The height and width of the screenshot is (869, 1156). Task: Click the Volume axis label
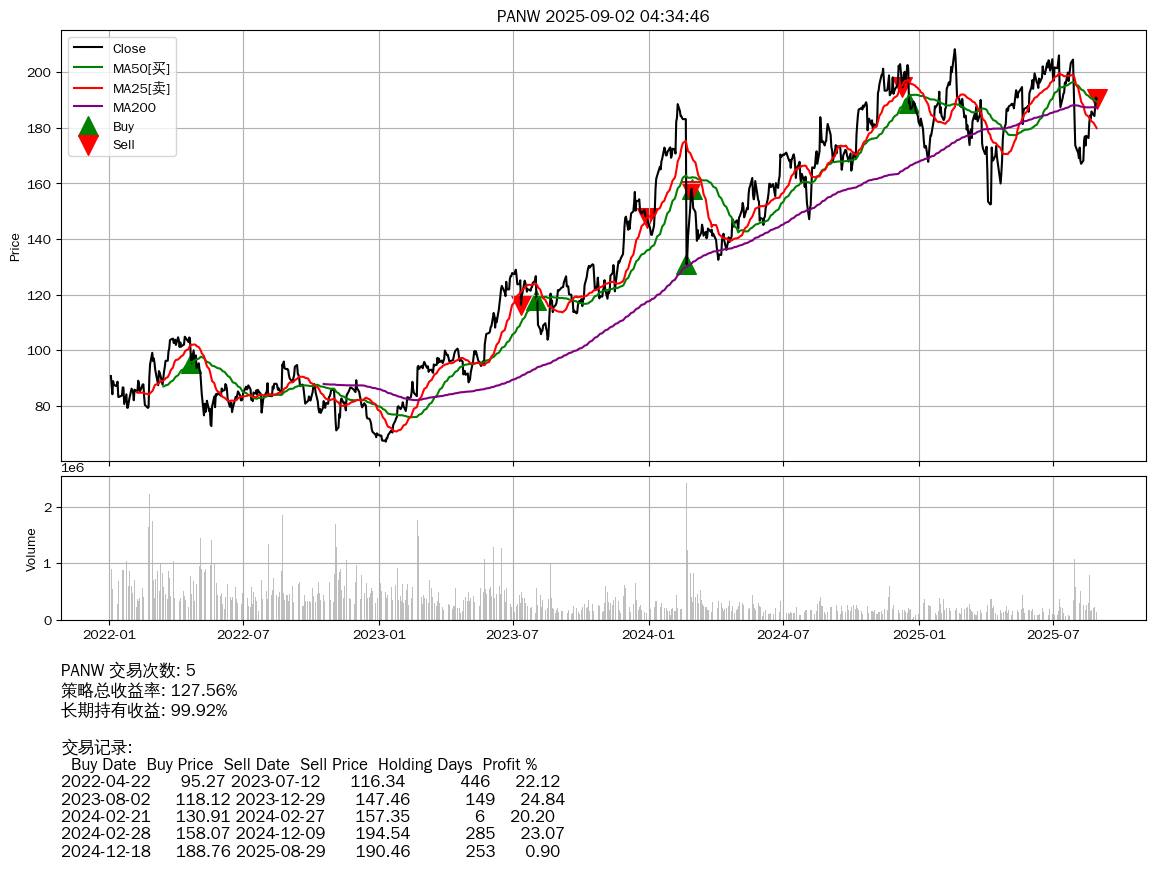tap(31, 549)
